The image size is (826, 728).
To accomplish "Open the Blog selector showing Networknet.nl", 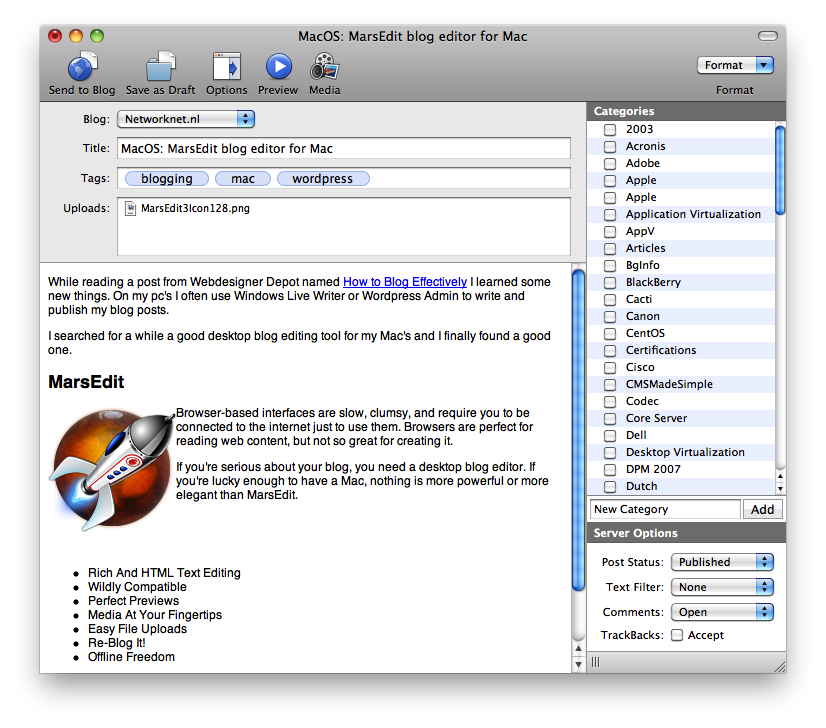I will tap(186, 119).
